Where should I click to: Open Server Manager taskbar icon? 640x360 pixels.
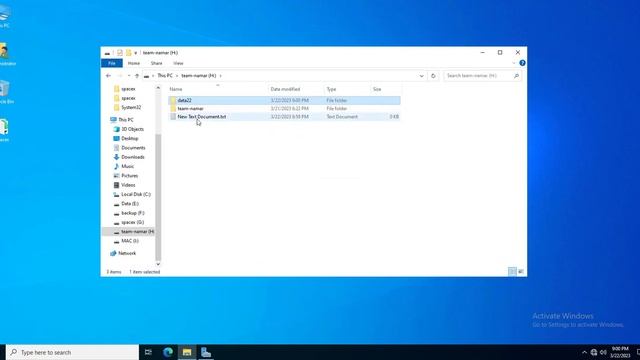pyautogui.click(x=206, y=352)
